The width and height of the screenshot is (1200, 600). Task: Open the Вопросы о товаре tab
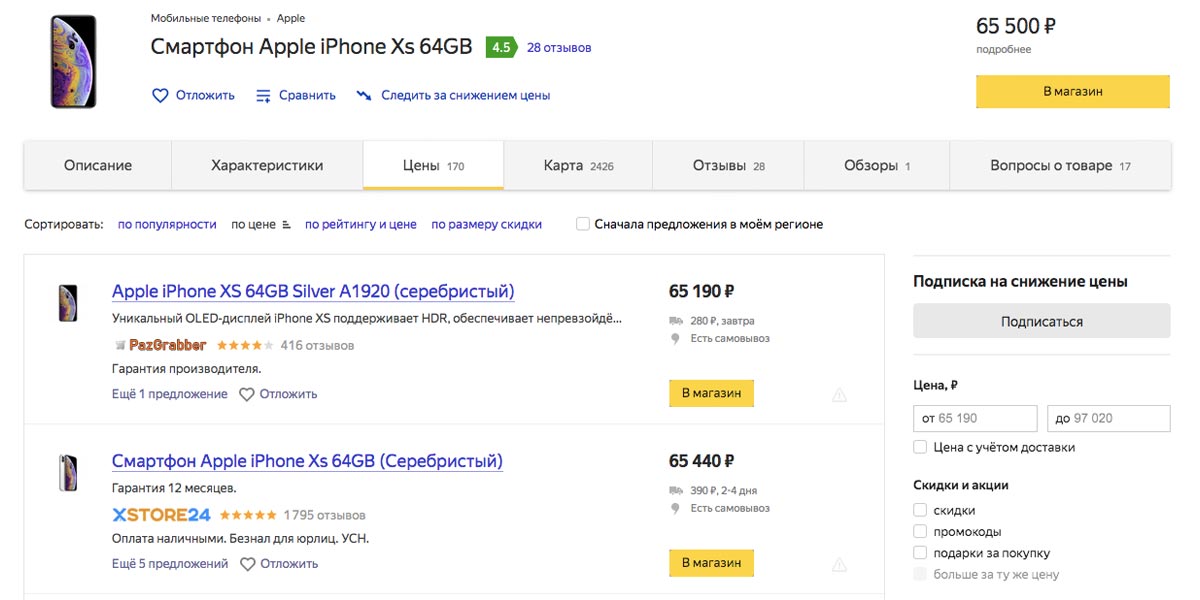pos(1060,165)
